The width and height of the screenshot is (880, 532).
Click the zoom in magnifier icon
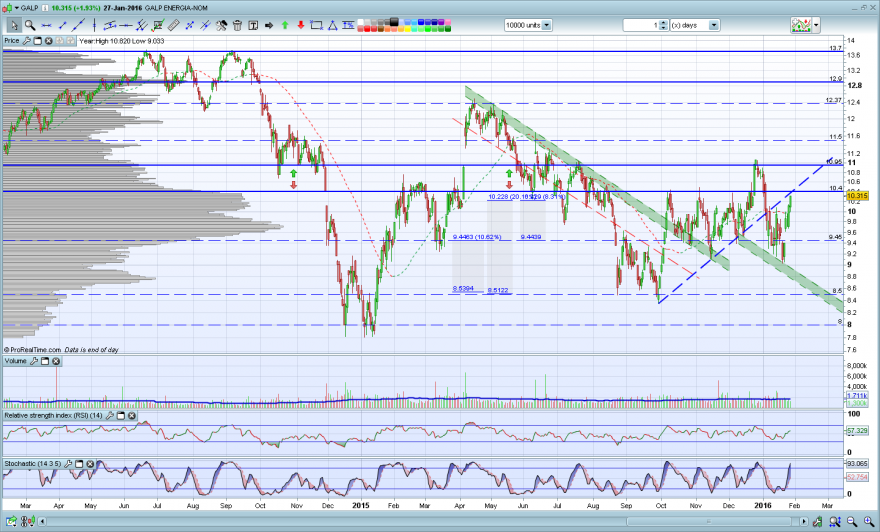(869, 521)
